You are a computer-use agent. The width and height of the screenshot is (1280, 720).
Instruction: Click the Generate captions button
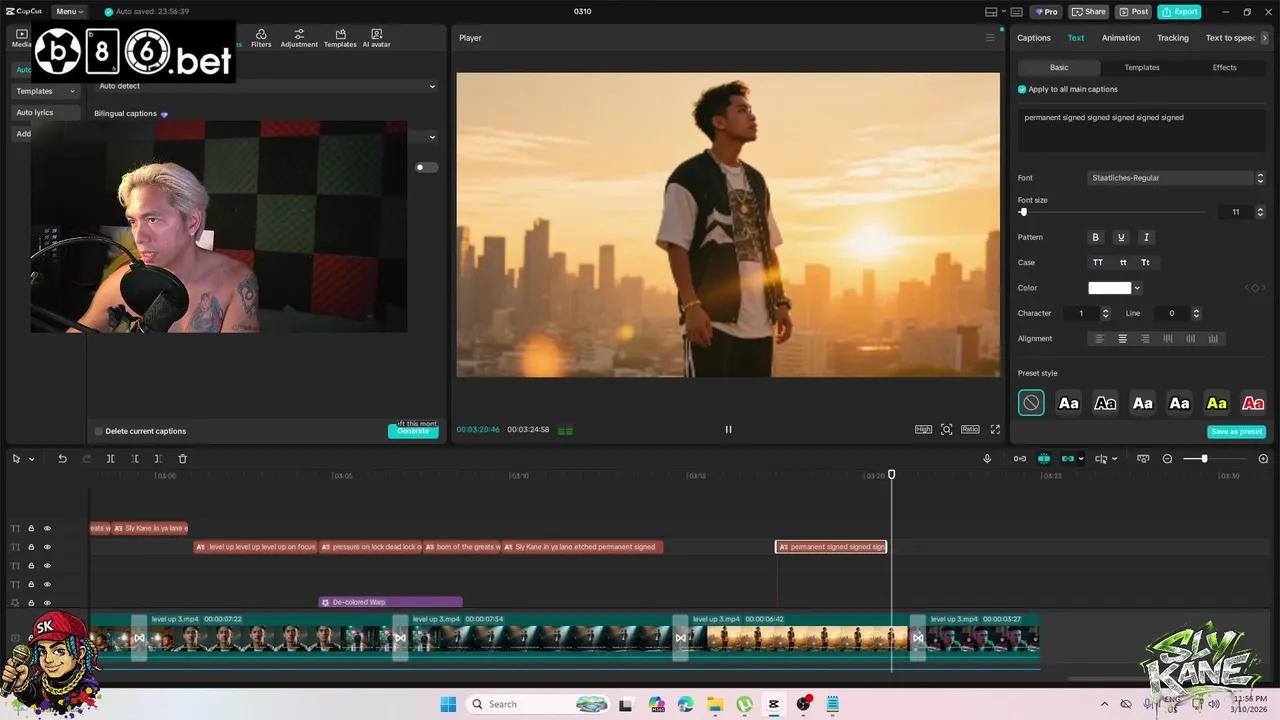coord(413,431)
